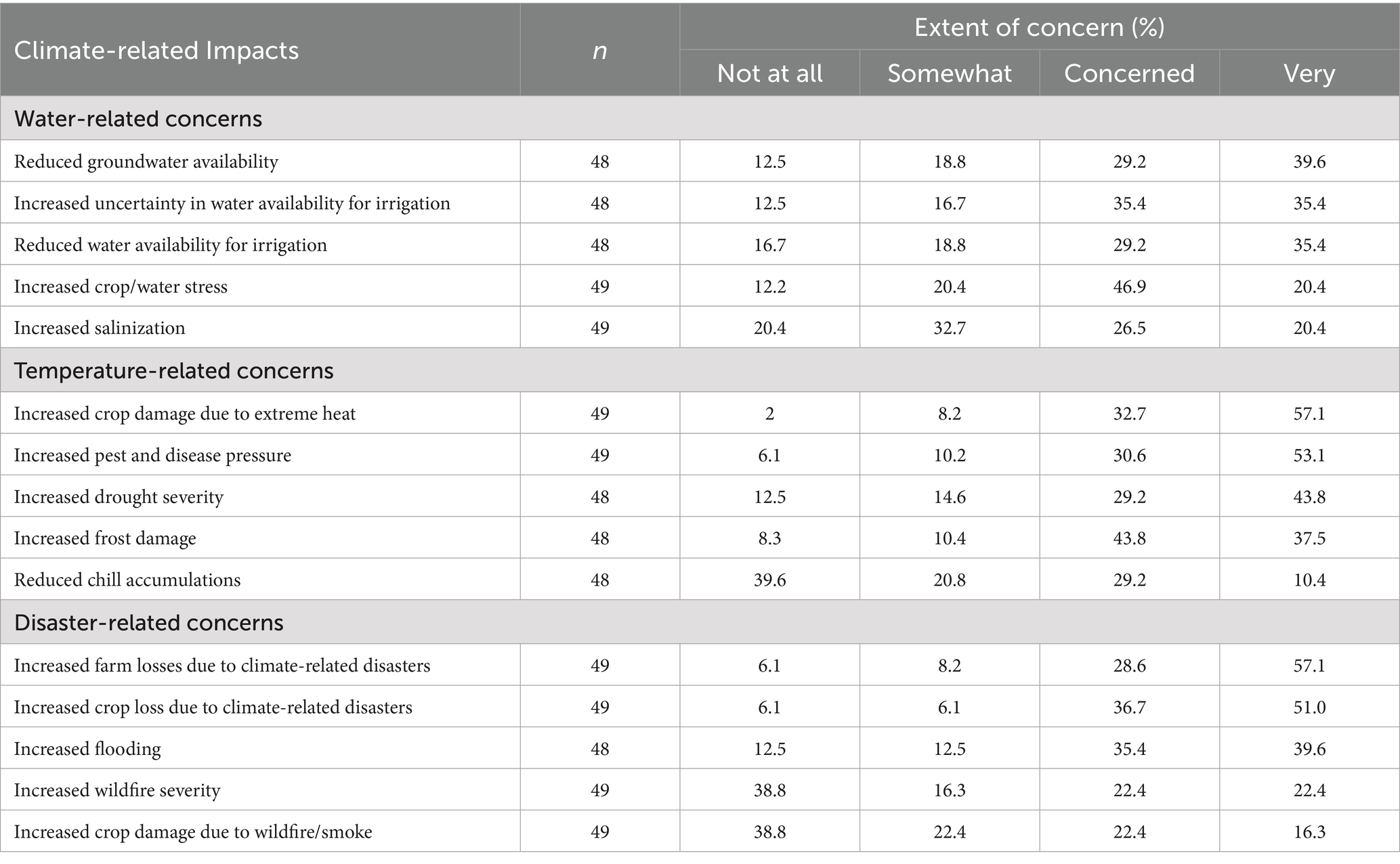Click the 'Disaster-related concerns' section row
Screen dimensions: 1400x864
[149, 622]
